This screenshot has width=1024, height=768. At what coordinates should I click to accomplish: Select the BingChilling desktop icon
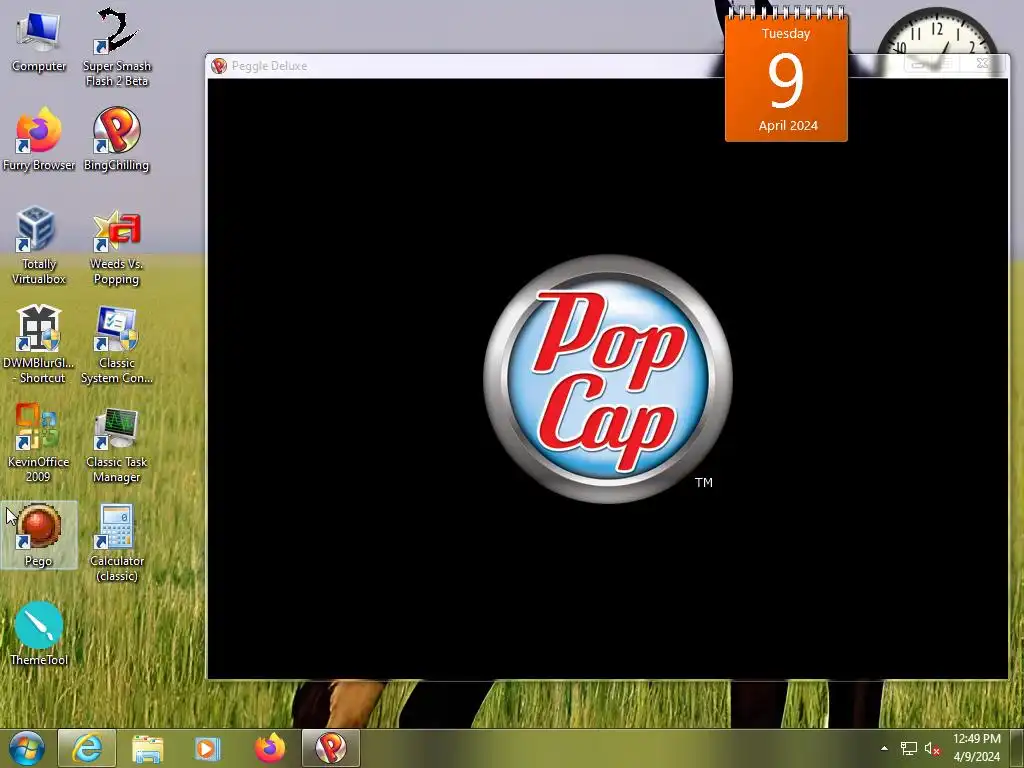pos(116,140)
